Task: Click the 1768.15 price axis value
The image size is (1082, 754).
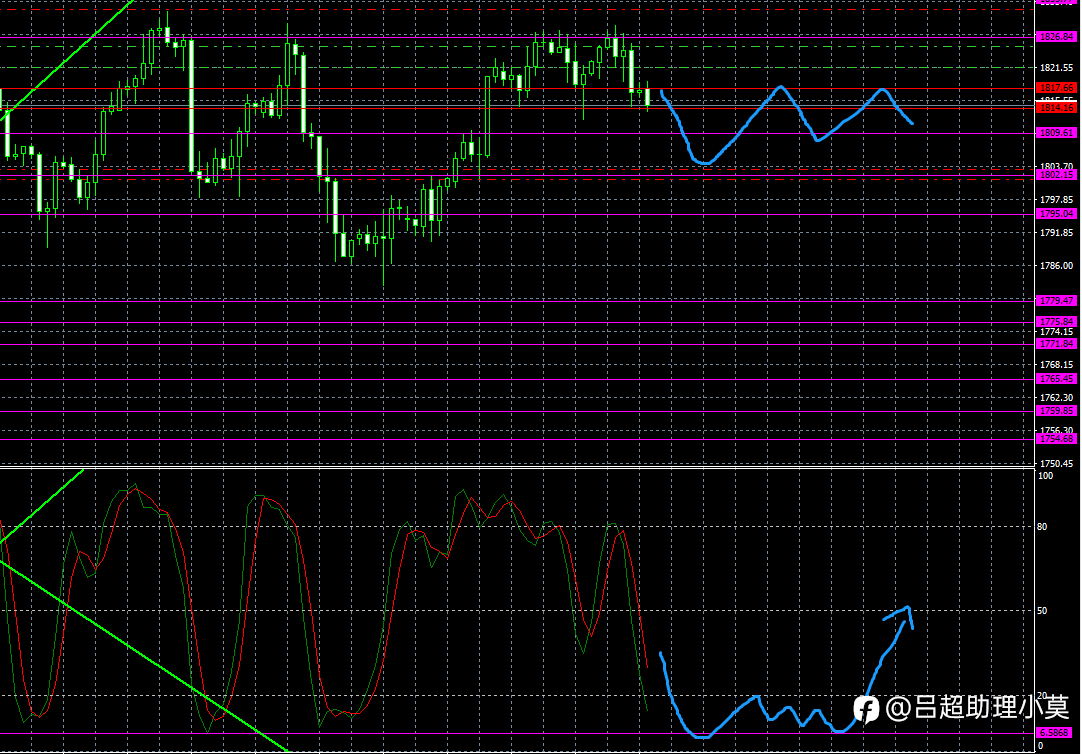Action: pos(1056,365)
